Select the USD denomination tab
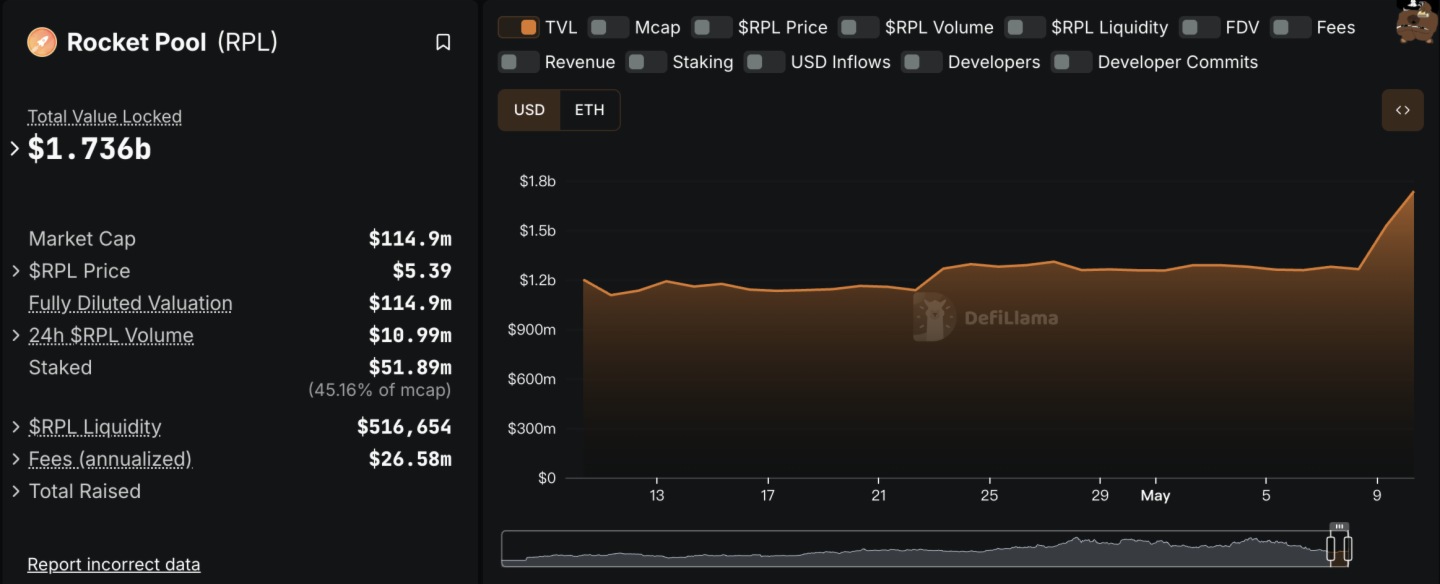Screen dimensions: 1440x584 point(529,110)
